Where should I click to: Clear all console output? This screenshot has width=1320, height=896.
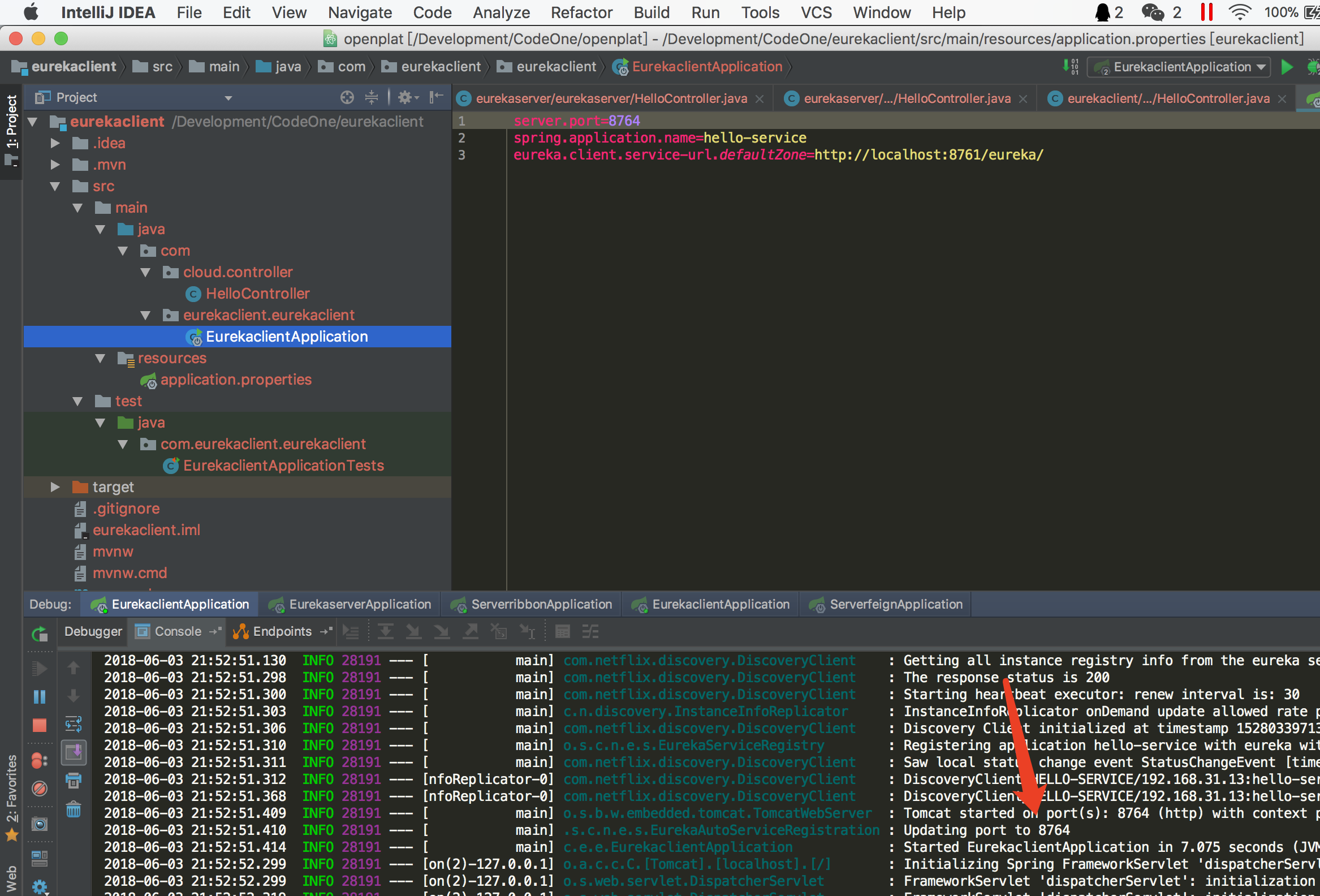click(74, 809)
